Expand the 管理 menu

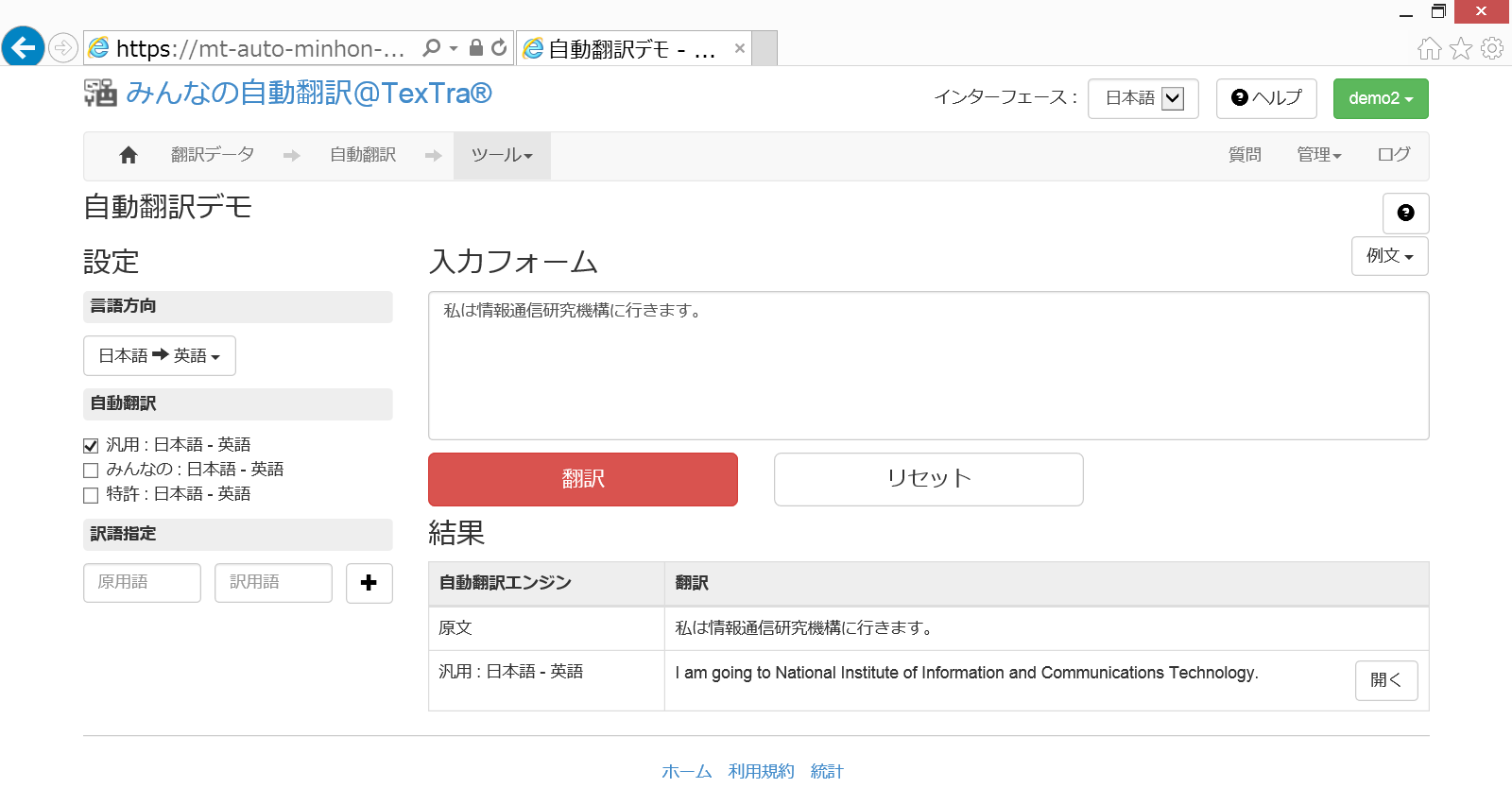(x=1319, y=155)
